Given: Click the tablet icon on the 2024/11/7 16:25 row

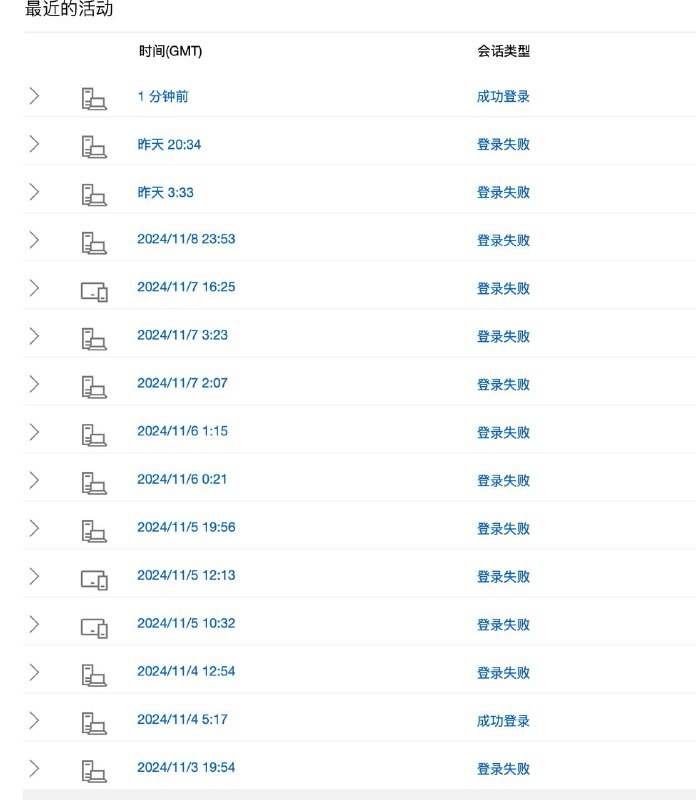Looking at the screenshot, I should click(94, 288).
